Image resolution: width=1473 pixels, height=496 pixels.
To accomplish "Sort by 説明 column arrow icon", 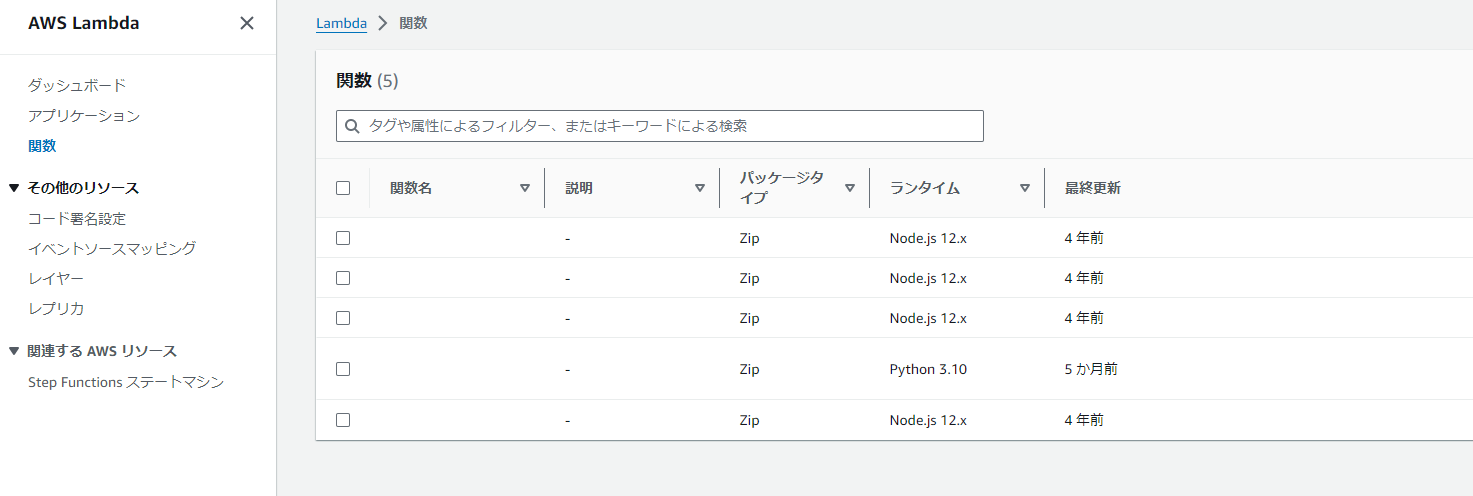I will pos(700,188).
